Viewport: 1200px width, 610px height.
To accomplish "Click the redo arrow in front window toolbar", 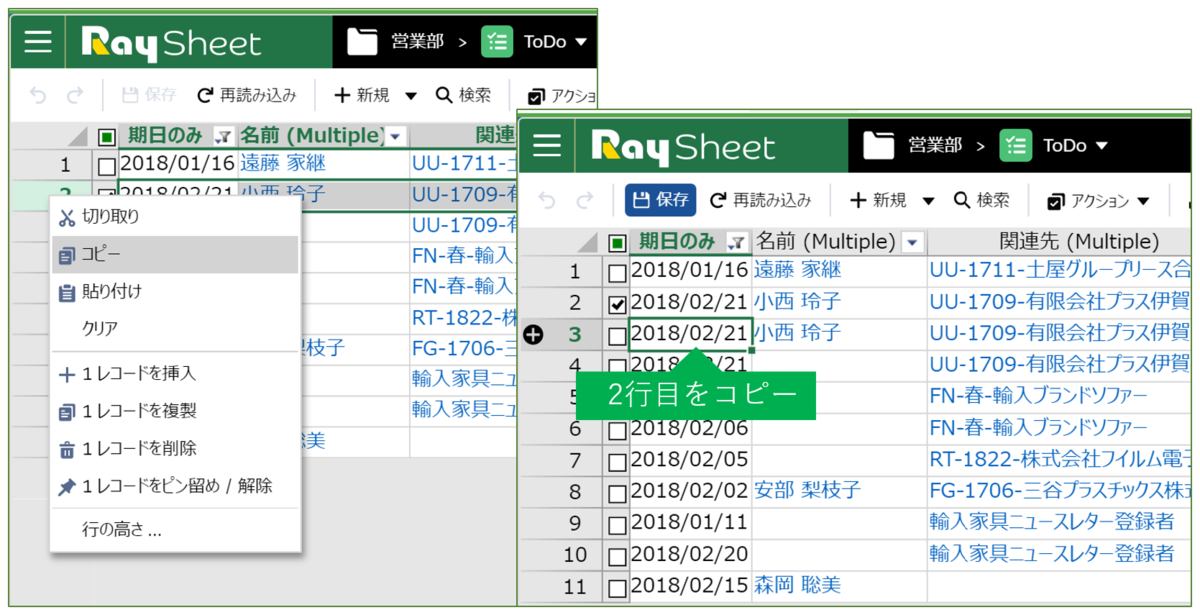I will [x=585, y=200].
